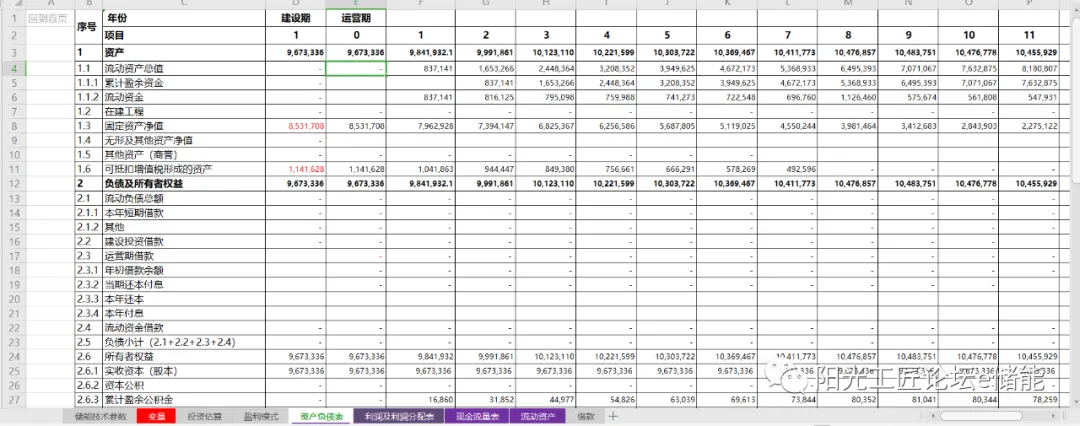Select the 所有者权益 row label
The width and height of the screenshot is (1080, 426).
click(183, 356)
